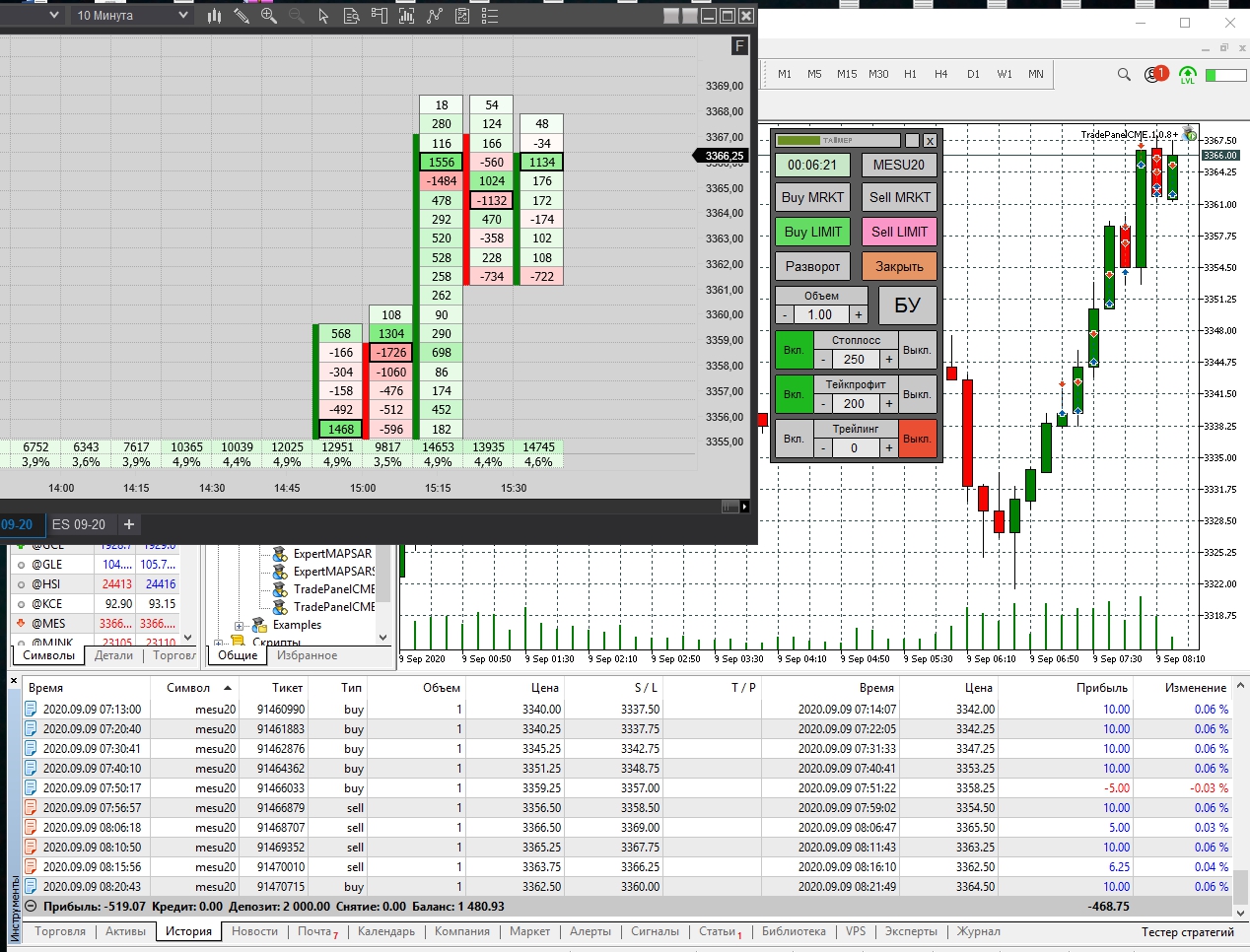Open the MESU20 symbol selector
Image resolution: width=1250 pixels, height=952 pixels.
point(899,165)
